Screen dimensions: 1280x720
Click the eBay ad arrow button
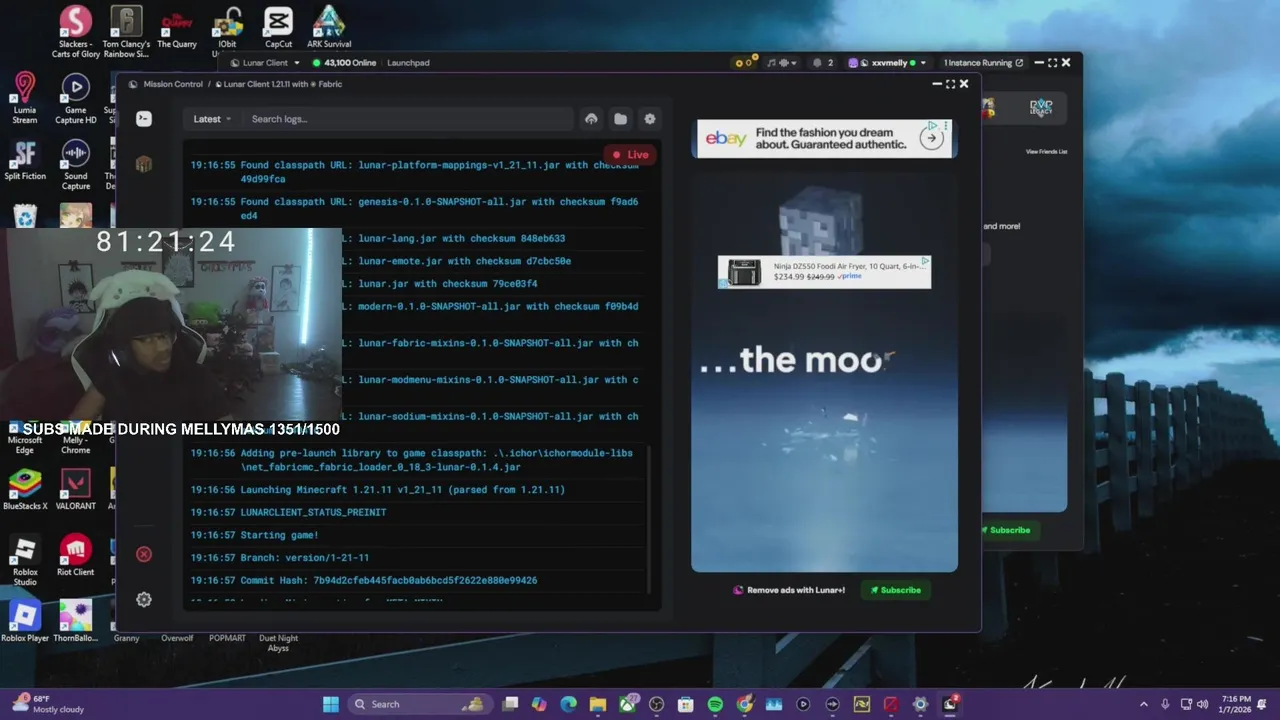click(931, 139)
